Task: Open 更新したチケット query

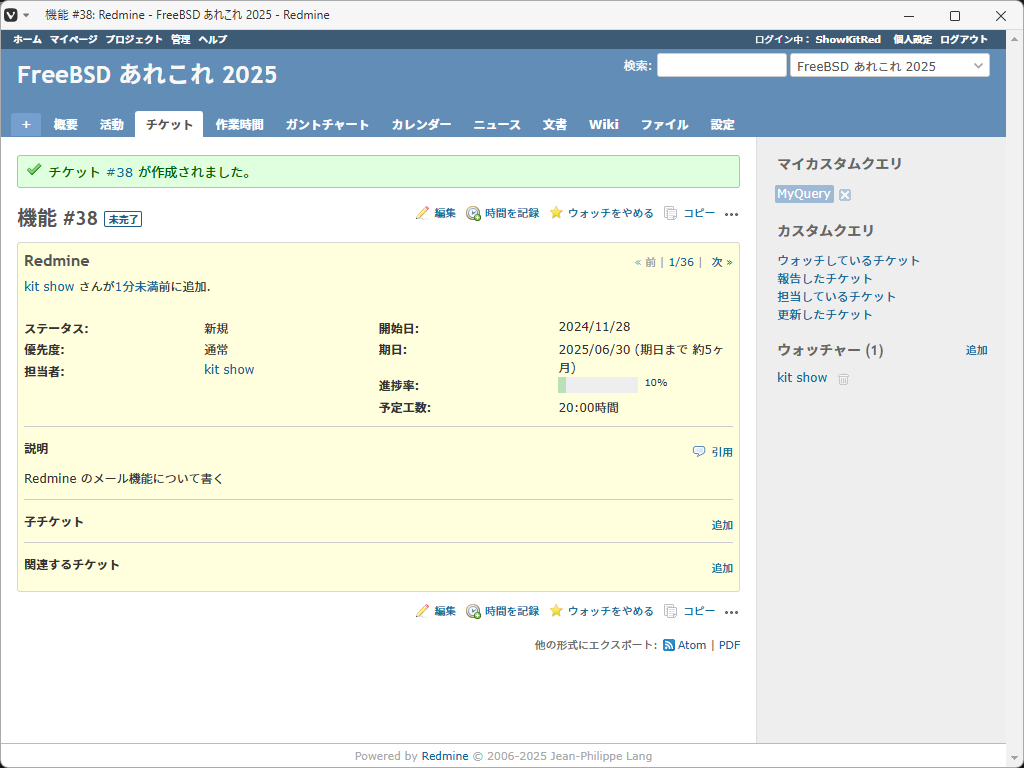Action: coord(825,315)
